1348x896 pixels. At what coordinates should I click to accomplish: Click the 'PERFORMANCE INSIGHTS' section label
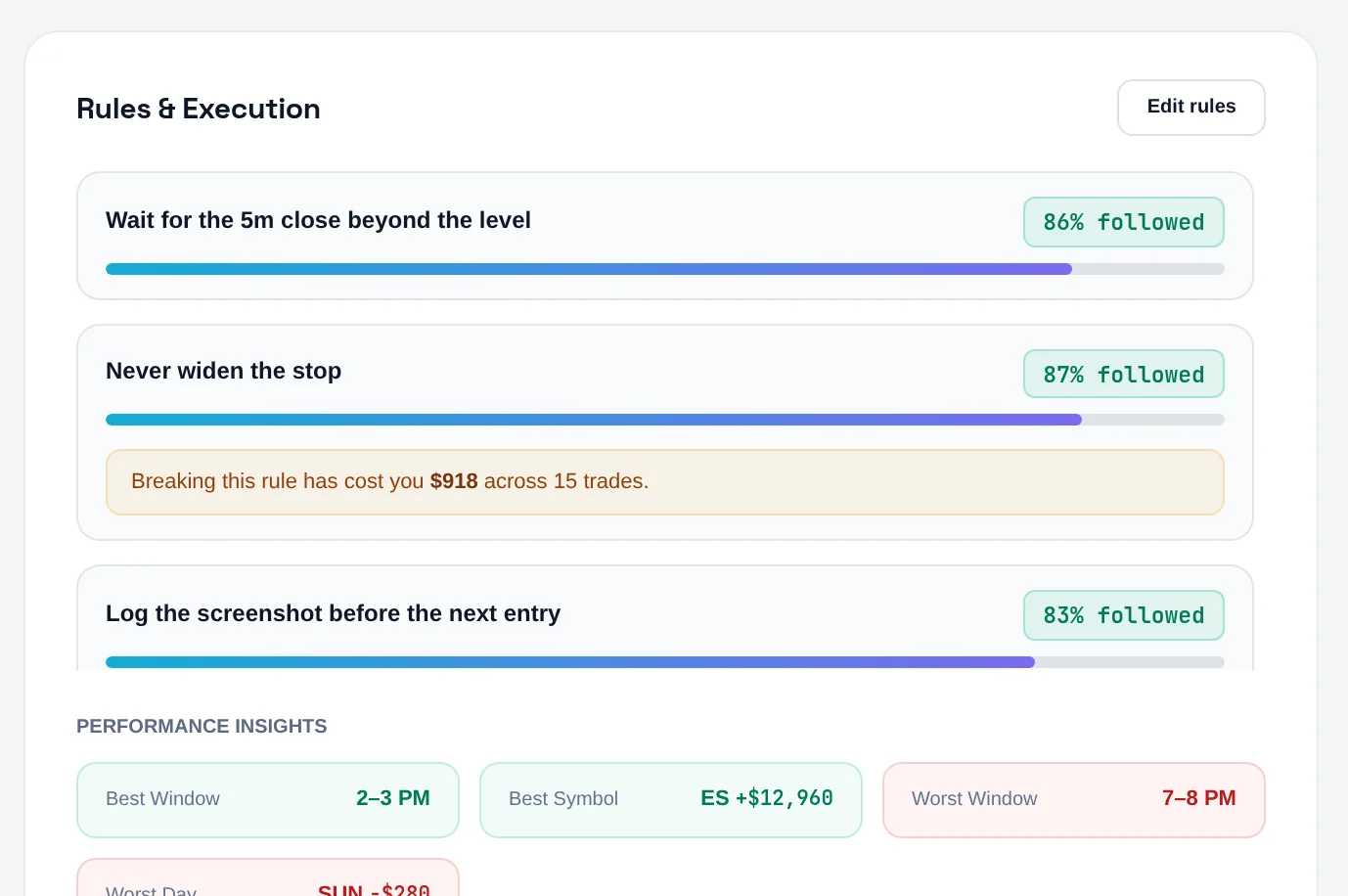tap(202, 726)
